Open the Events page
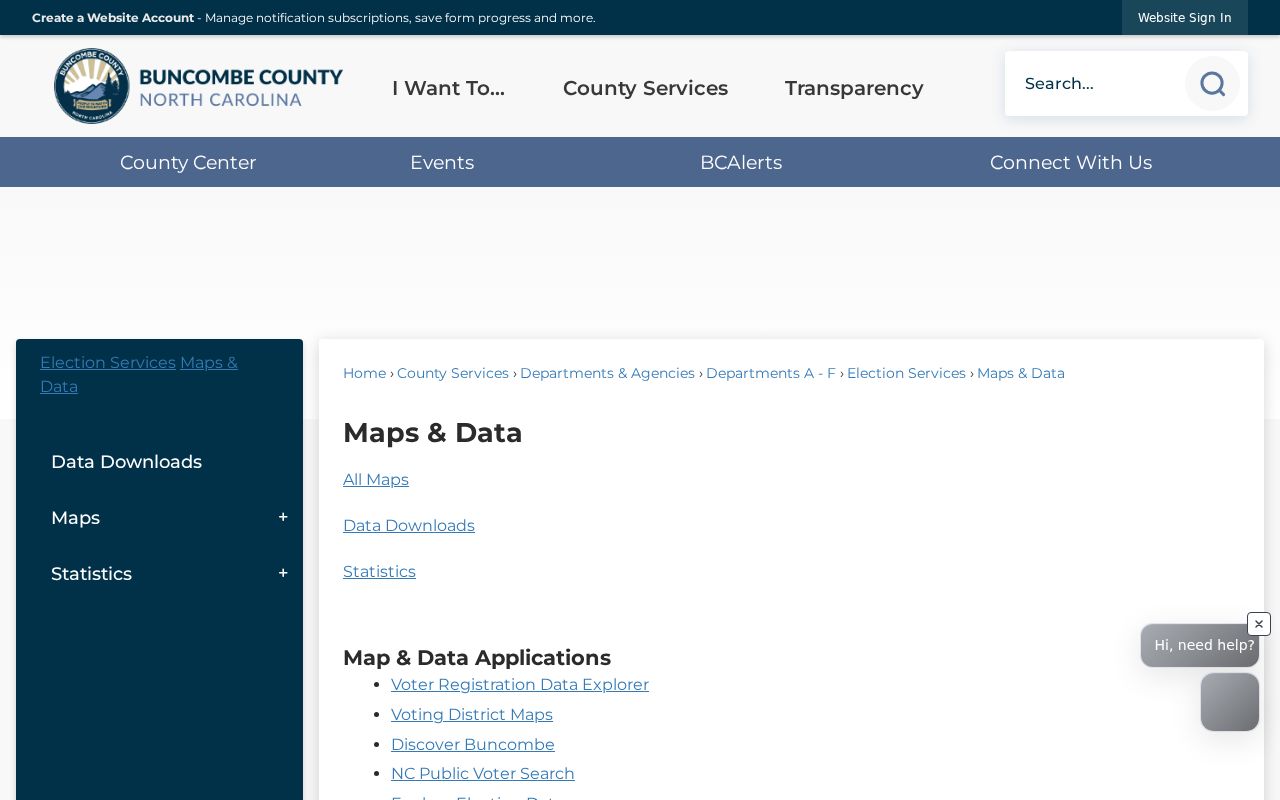This screenshot has height=800, width=1280. [442, 162]
